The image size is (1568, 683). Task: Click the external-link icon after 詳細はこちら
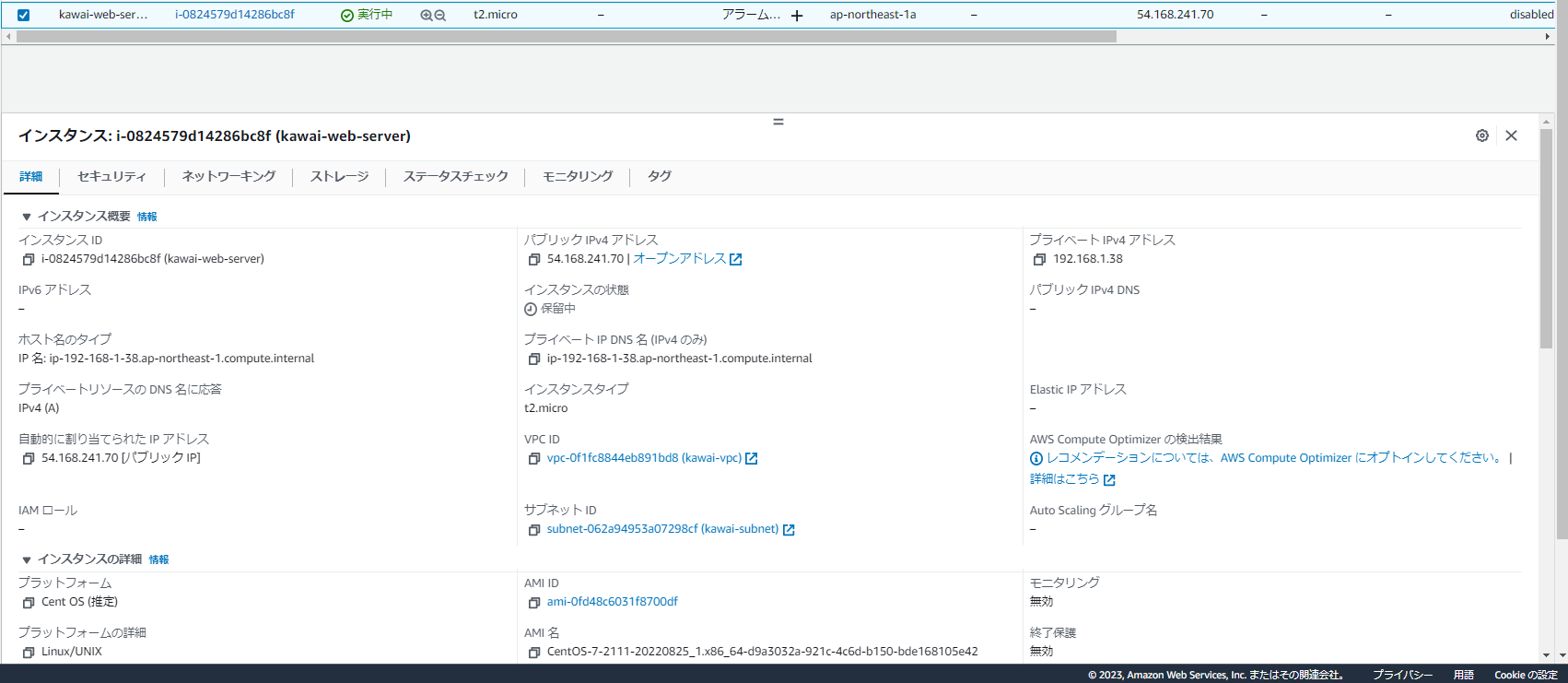[1109, 480]
